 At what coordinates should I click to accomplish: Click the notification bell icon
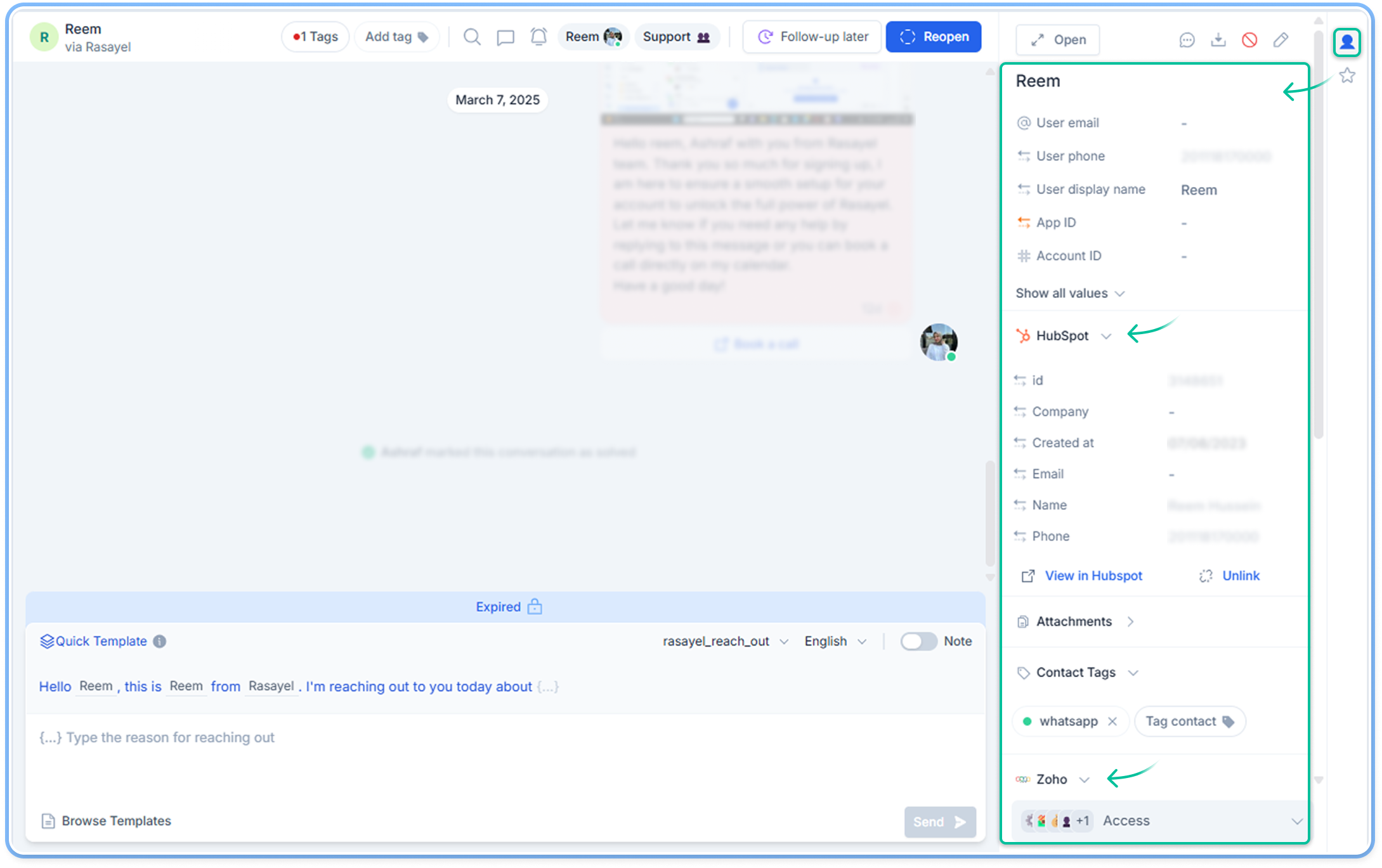[538, 37]
